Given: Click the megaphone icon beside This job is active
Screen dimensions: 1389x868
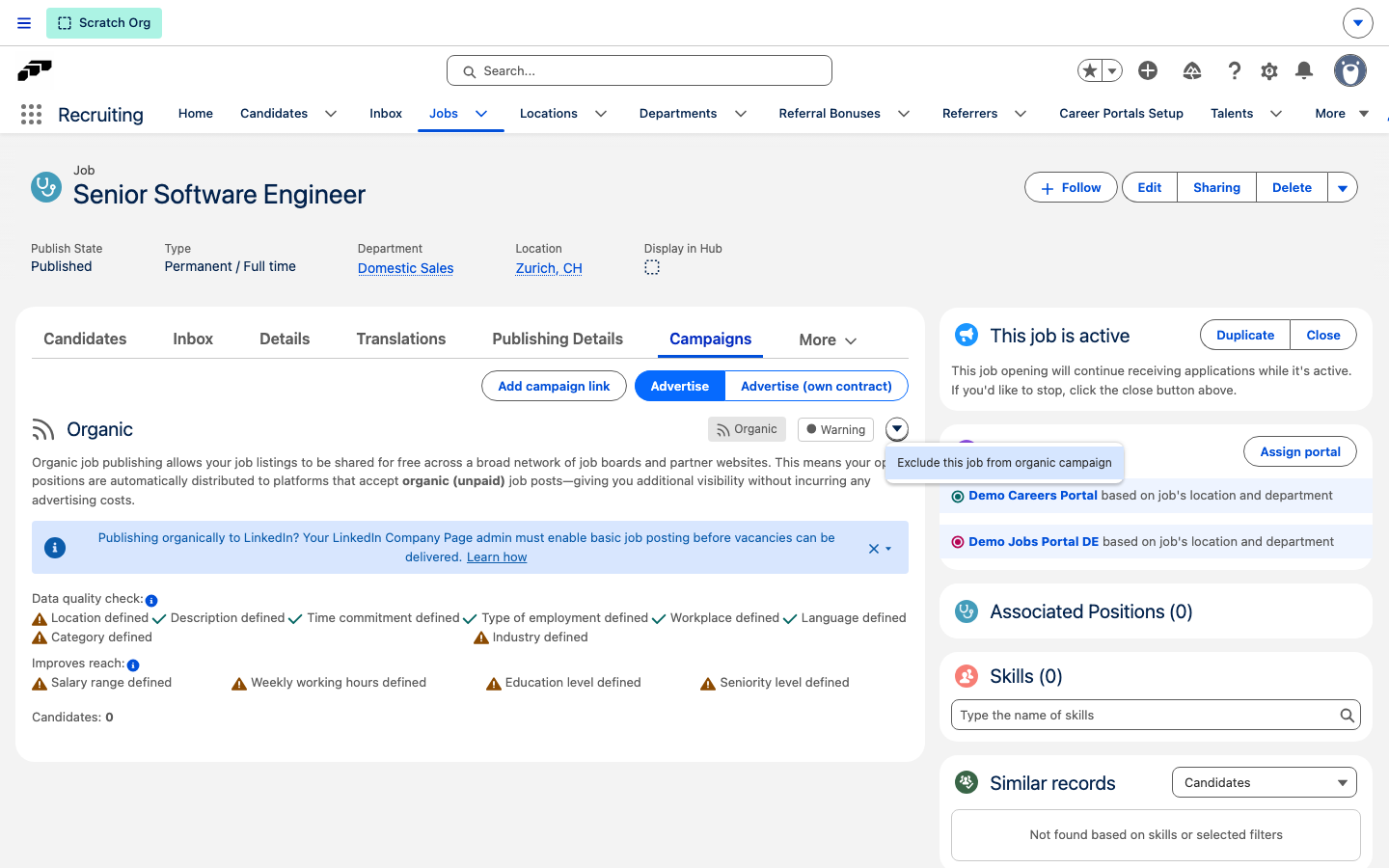Looking at the screenshot, I should tap(966, 335).
